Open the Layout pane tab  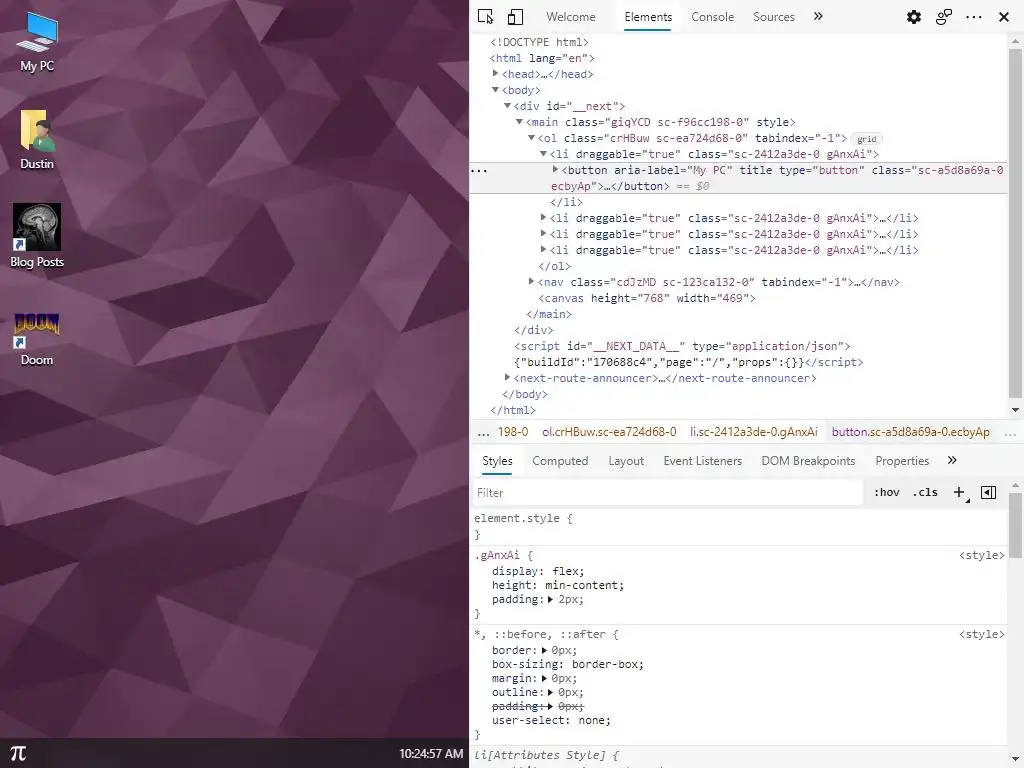click(626, 461)
